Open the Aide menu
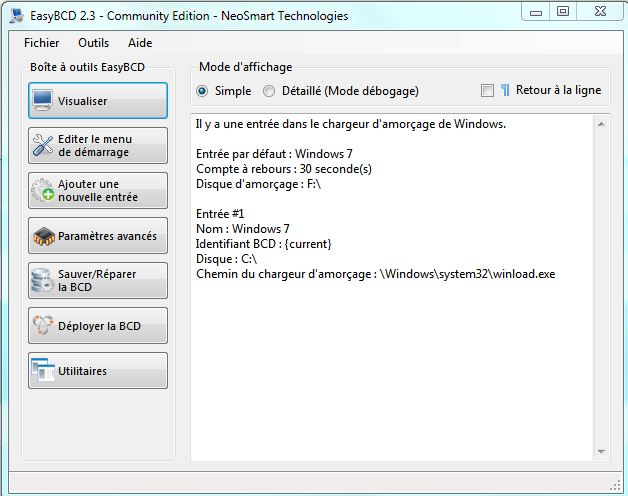 140,43
